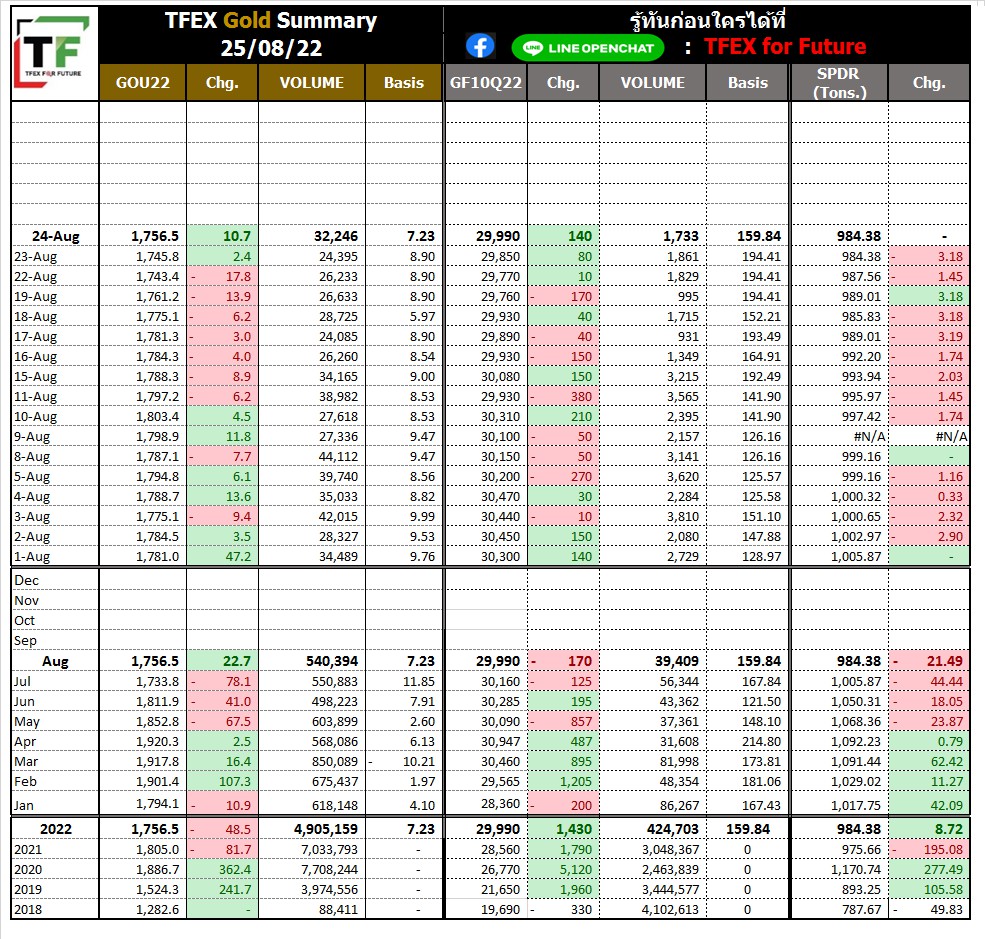Image resolution: width=985 pixels, height=939 pixels.
Task: Click volume 44,112 in 8-Aug row
Action: [339, 457]
